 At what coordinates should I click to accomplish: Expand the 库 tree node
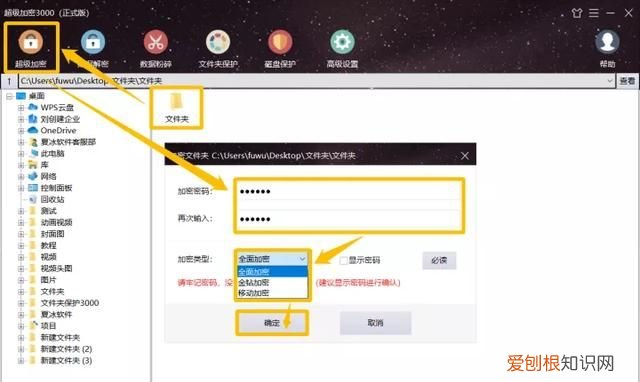click(21, 165)
